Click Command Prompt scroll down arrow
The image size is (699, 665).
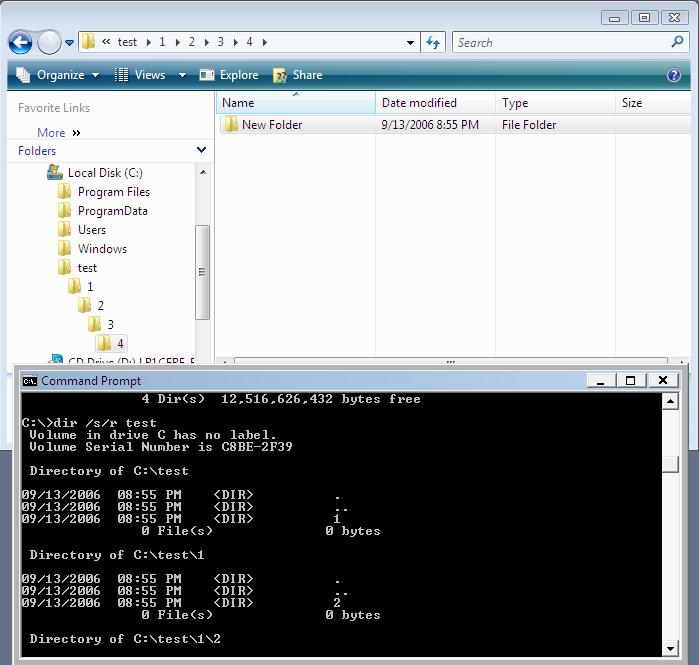pyautogui.click(x=670, y=649)
